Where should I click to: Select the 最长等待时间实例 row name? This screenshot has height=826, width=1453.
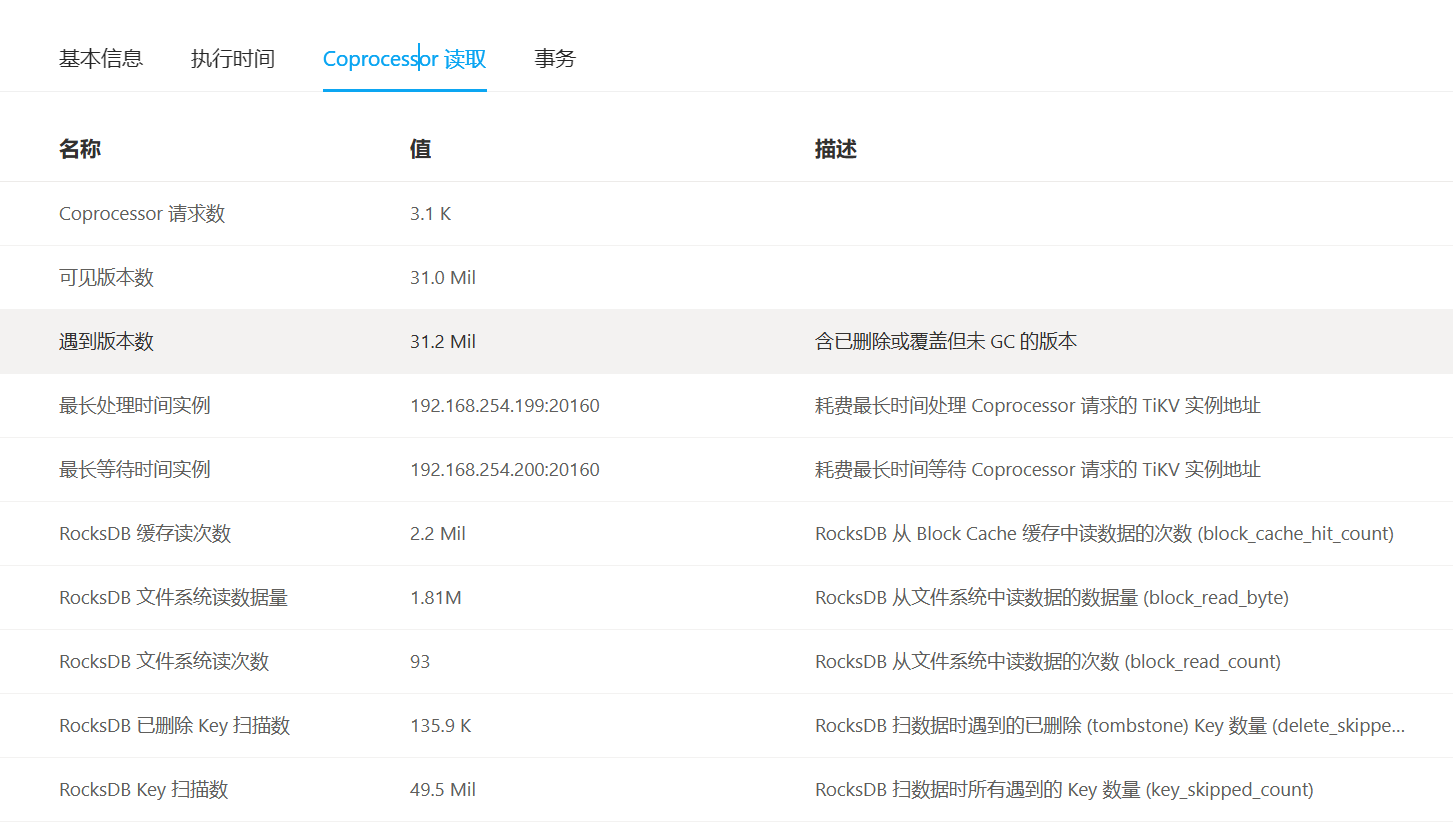pyautogui.click(x=135, y=470)
